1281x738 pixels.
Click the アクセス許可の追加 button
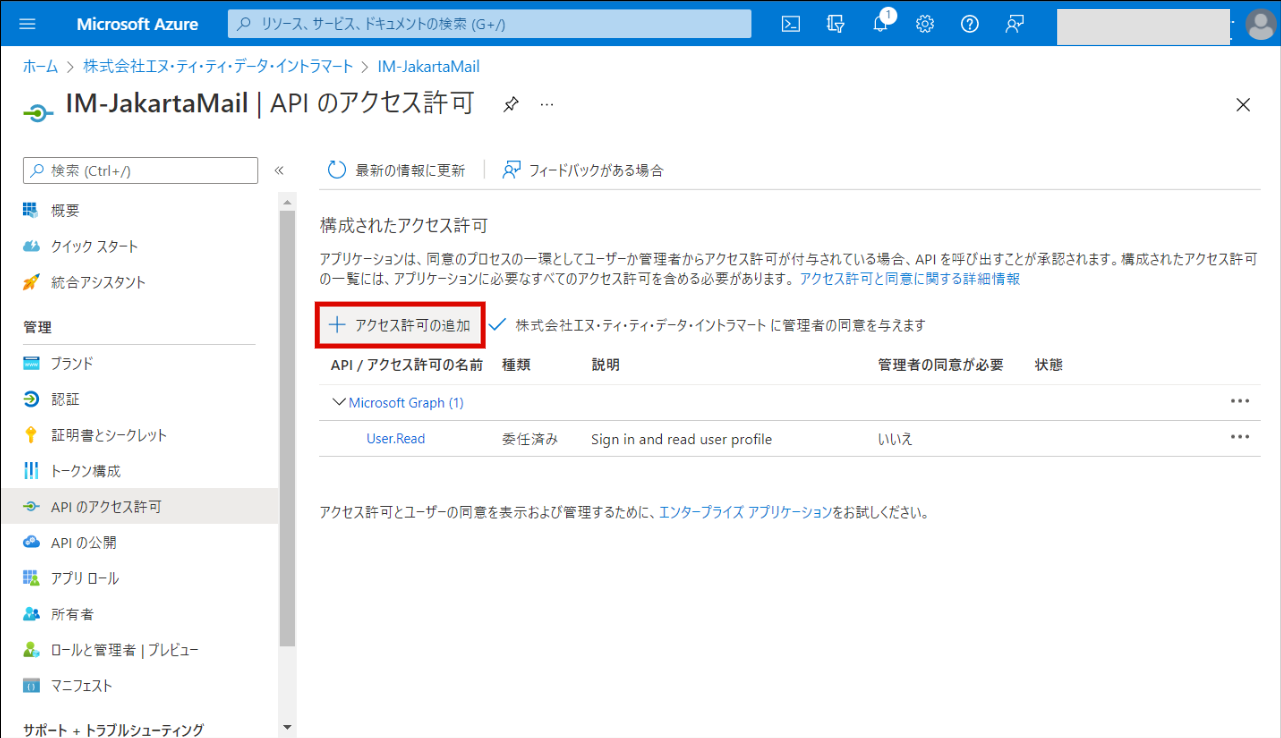tap(400, 325)
